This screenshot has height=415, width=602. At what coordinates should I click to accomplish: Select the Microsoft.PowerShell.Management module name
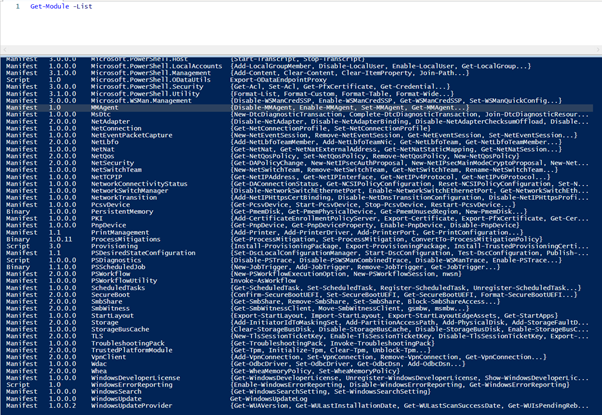(x=150, y=73)
